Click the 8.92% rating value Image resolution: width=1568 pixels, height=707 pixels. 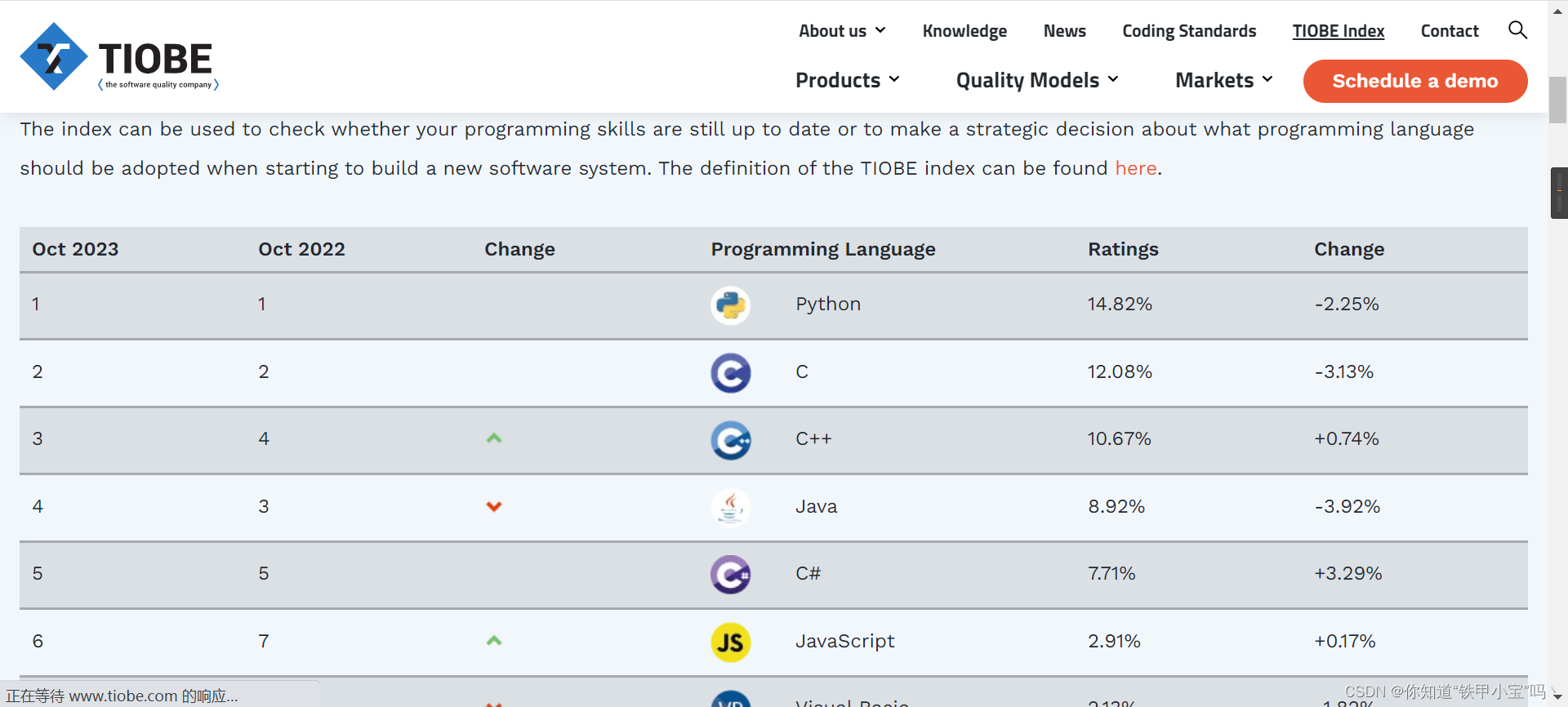tap(1116, 506)
